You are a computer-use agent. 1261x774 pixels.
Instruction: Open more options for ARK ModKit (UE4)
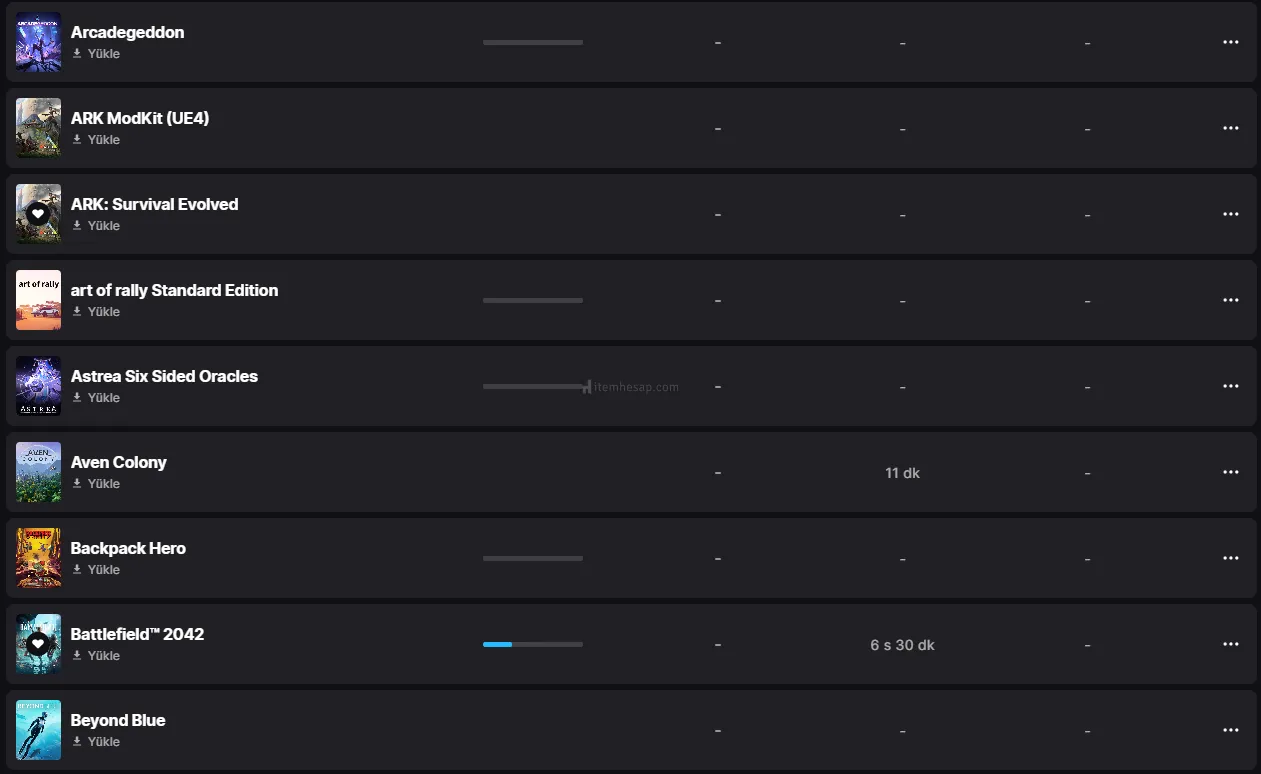[x=1230, y=129]
